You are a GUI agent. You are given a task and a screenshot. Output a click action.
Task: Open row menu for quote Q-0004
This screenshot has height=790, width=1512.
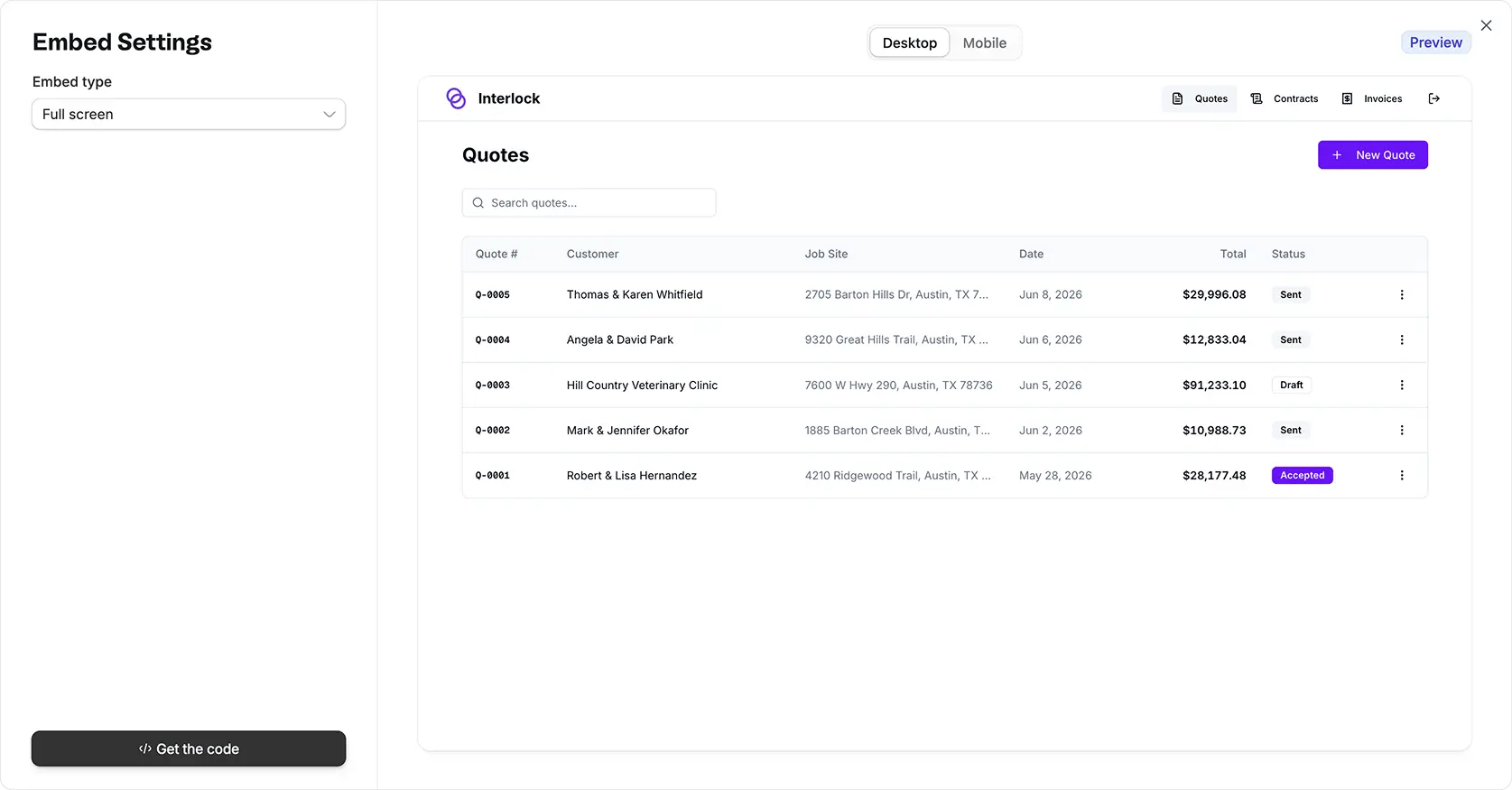point(1402,339)
